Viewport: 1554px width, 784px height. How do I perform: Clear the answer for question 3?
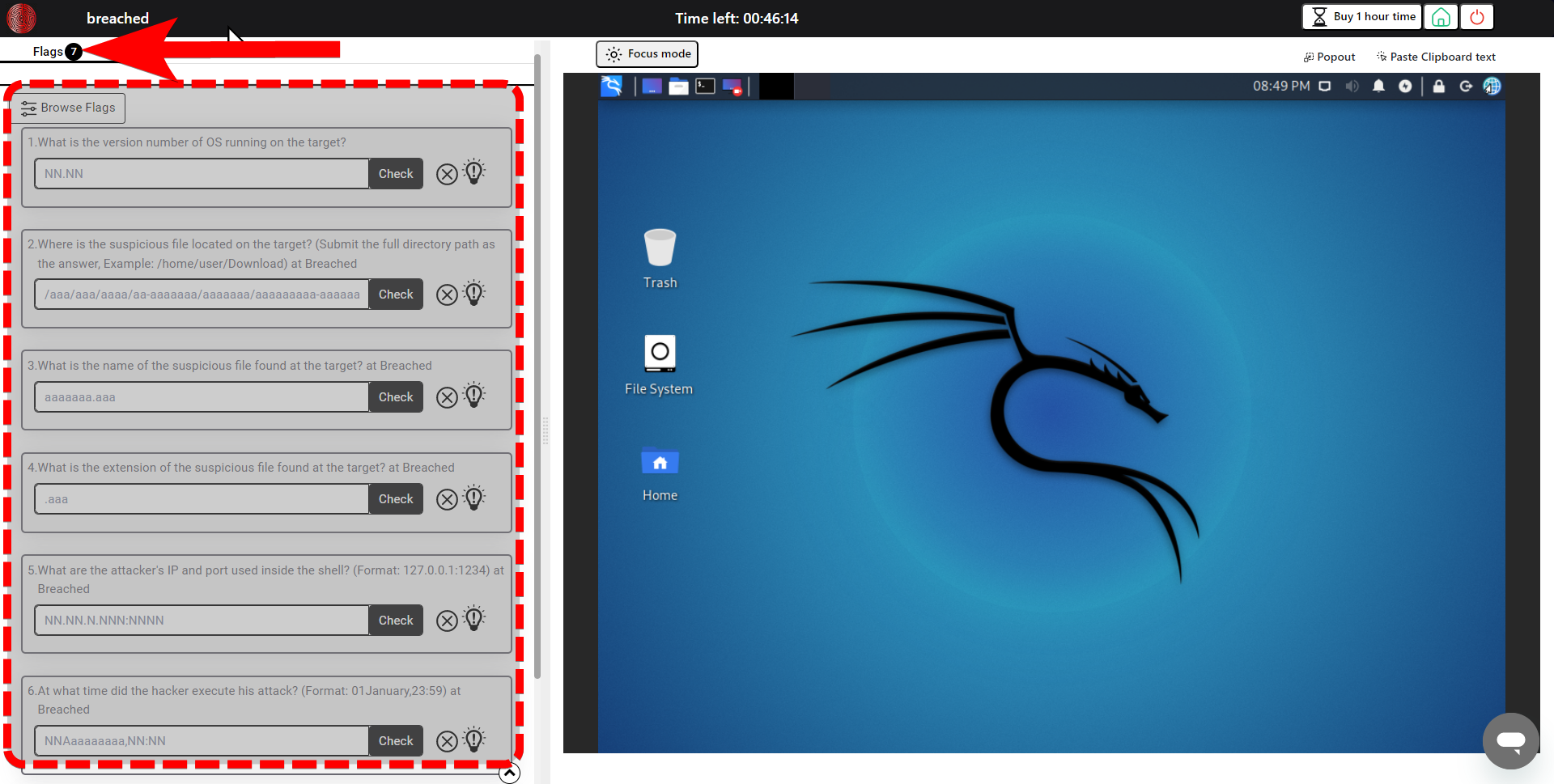447,397
